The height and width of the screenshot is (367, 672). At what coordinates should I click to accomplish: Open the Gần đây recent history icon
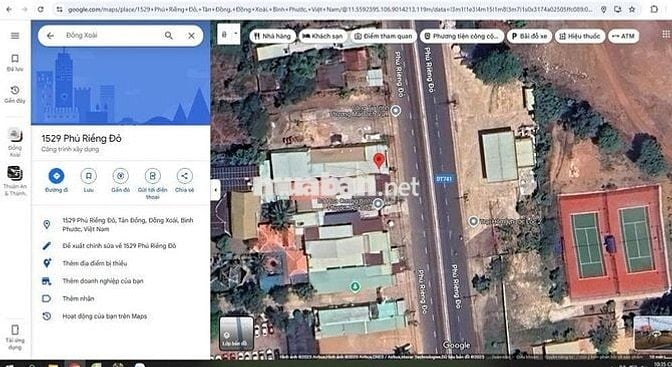click(x=15, y=94)
